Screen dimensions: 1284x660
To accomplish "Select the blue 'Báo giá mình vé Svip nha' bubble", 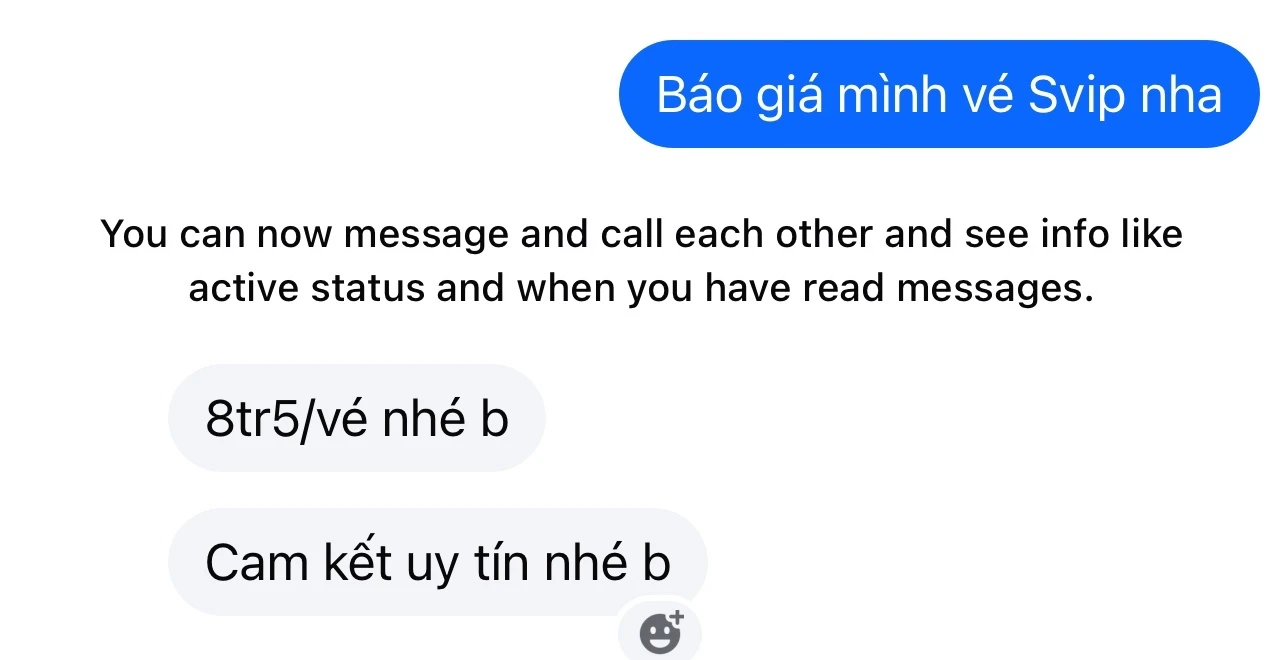I will point(939,94).
